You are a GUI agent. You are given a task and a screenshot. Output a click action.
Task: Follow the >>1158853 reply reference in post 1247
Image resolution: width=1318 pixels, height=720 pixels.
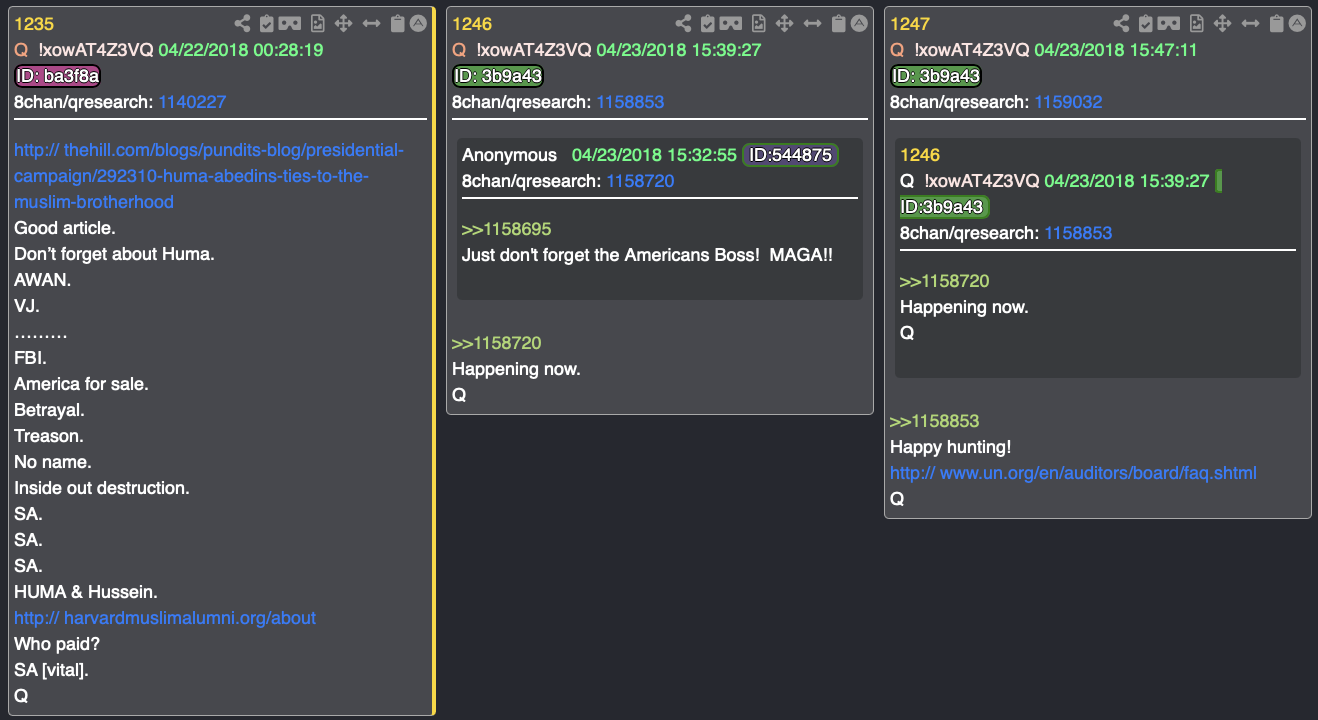click(x=935, y=421)
